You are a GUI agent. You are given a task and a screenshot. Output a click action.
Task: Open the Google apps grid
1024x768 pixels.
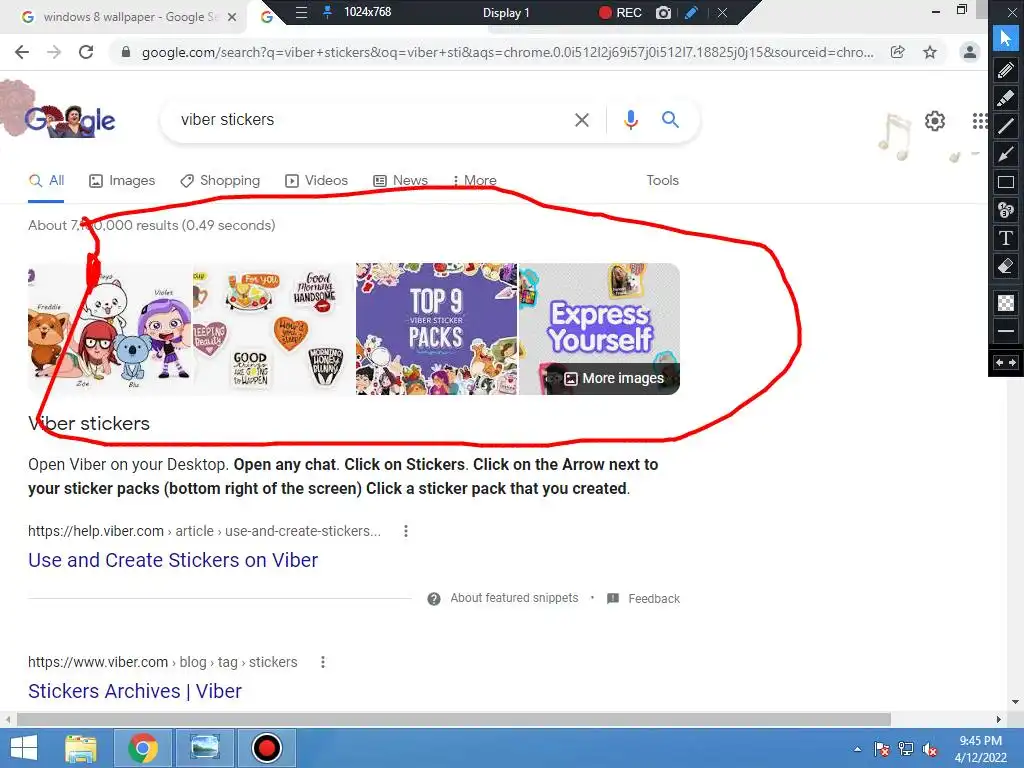point(979,121)
